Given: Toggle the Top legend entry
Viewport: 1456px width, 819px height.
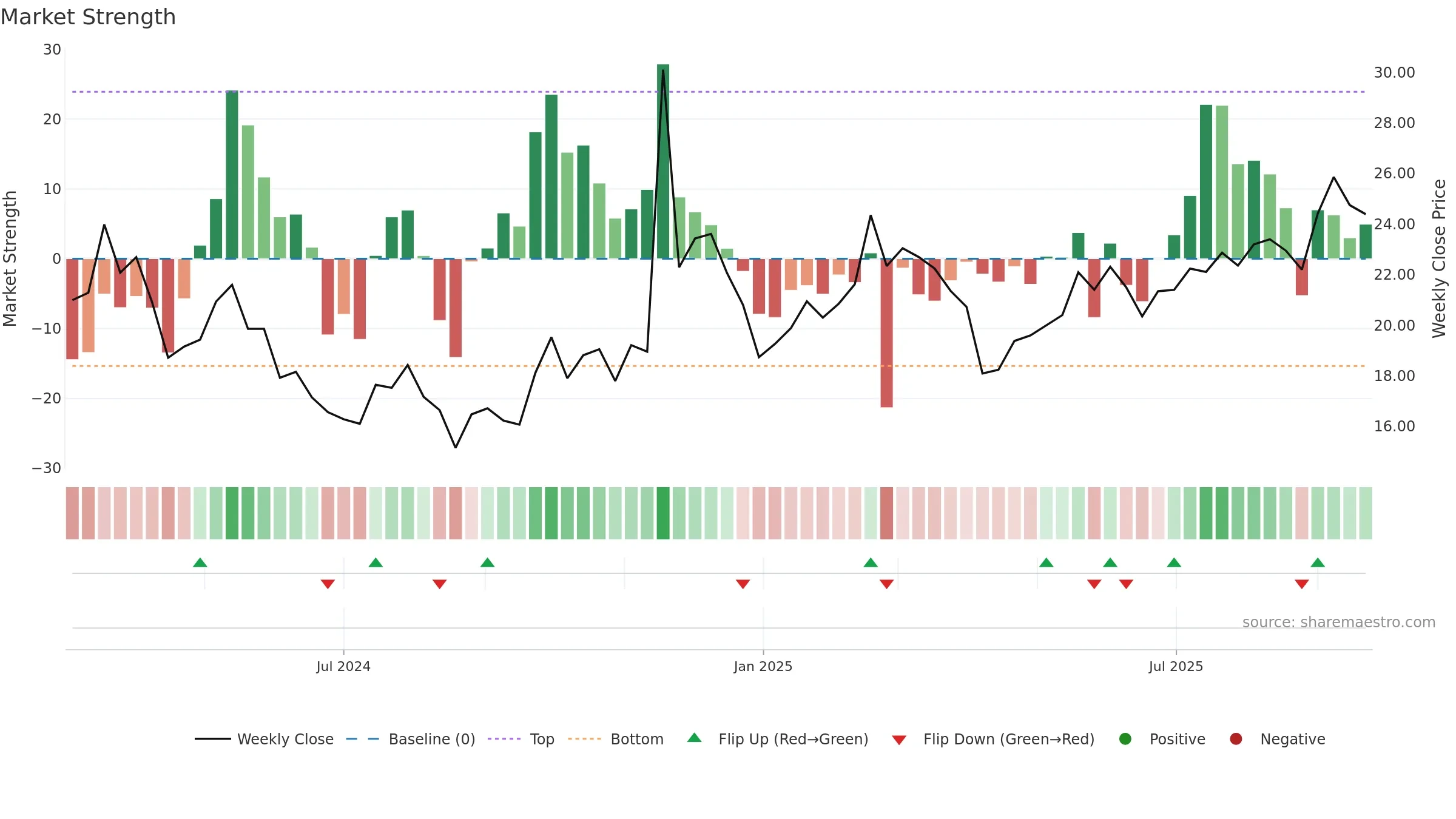Looking at the screenshot, I should tap(521, 739).
